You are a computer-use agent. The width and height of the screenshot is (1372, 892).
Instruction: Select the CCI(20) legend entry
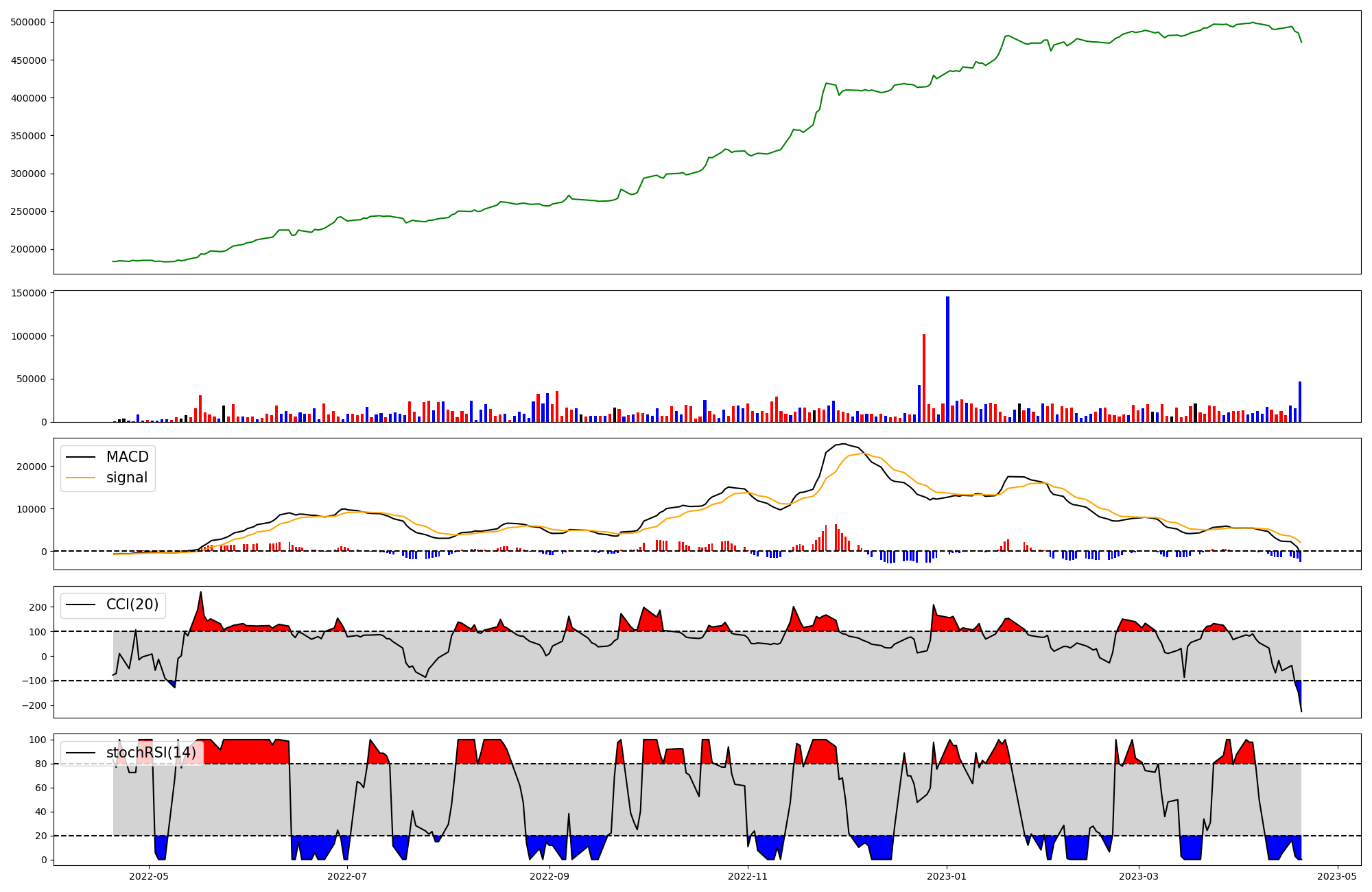[x=132, y=605]
